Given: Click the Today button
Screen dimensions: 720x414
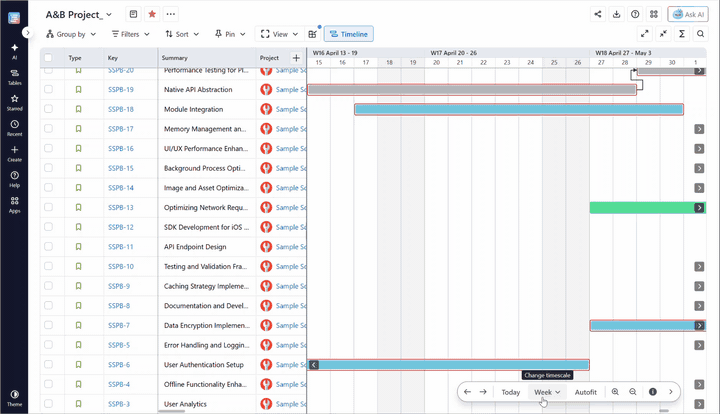Looking at the screenshot, I should [511, 392].
